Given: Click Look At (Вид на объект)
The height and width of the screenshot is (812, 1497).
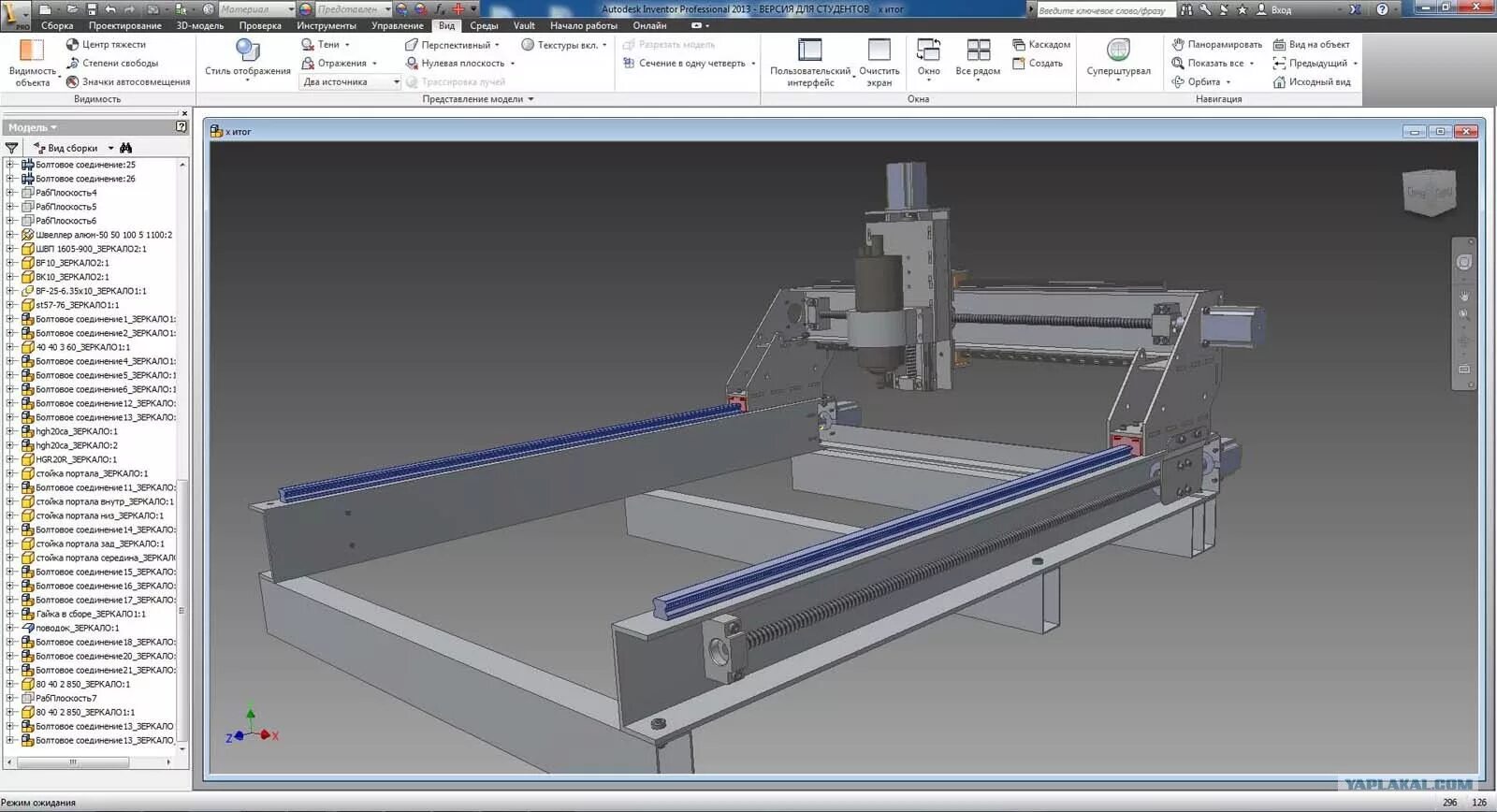Looking at the screenshot, I should (1311, 44).
